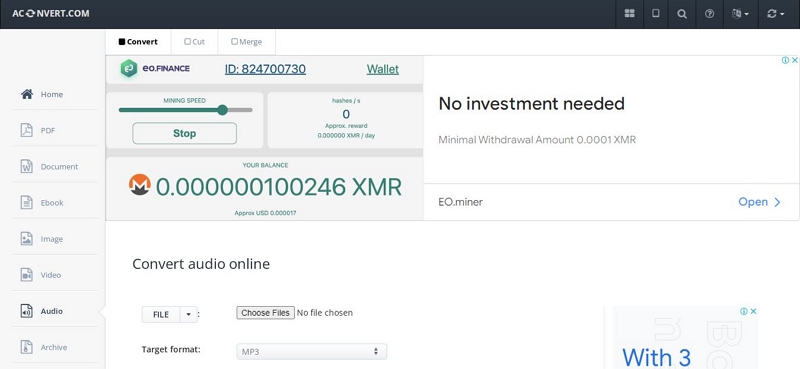This screenshot has width=800, height=369.
Task: Click the info icon on the 'With 3' ad
Action: pos(744,311)
